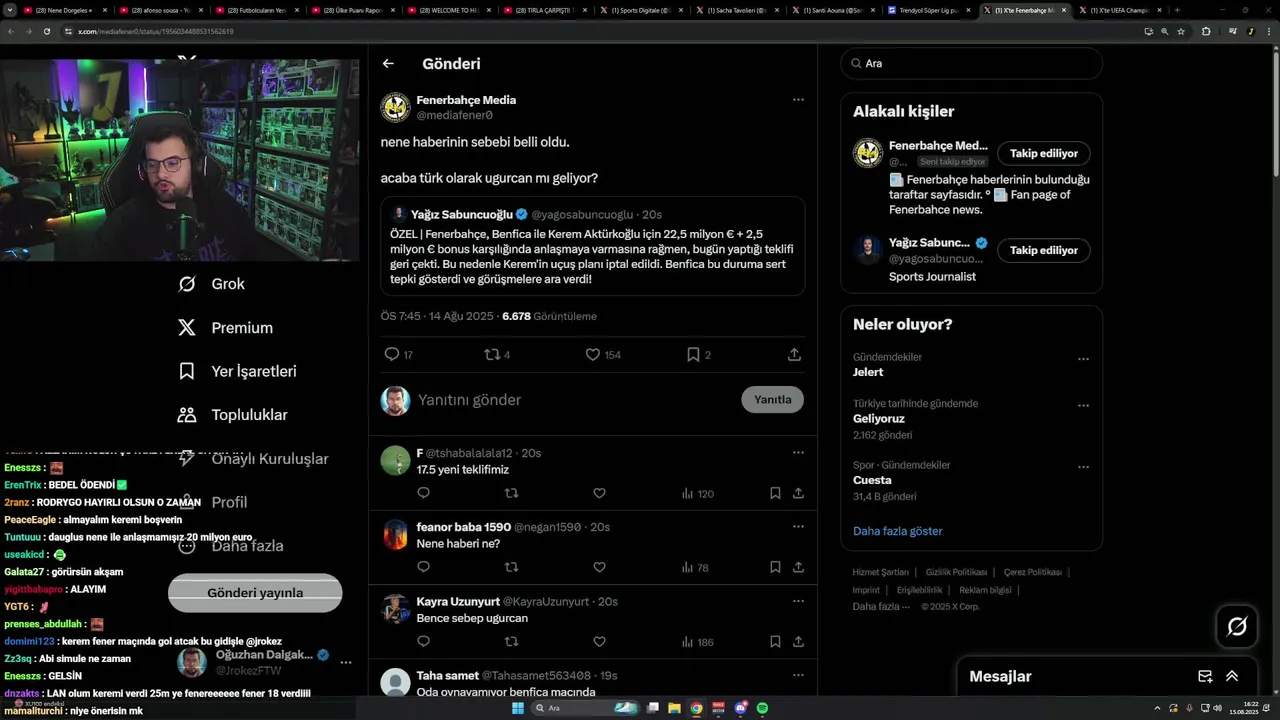The height and width of the screenshot is (720, 1280).
Task: Click the Yanıtla reply button
Action: (x=772, y=399)
